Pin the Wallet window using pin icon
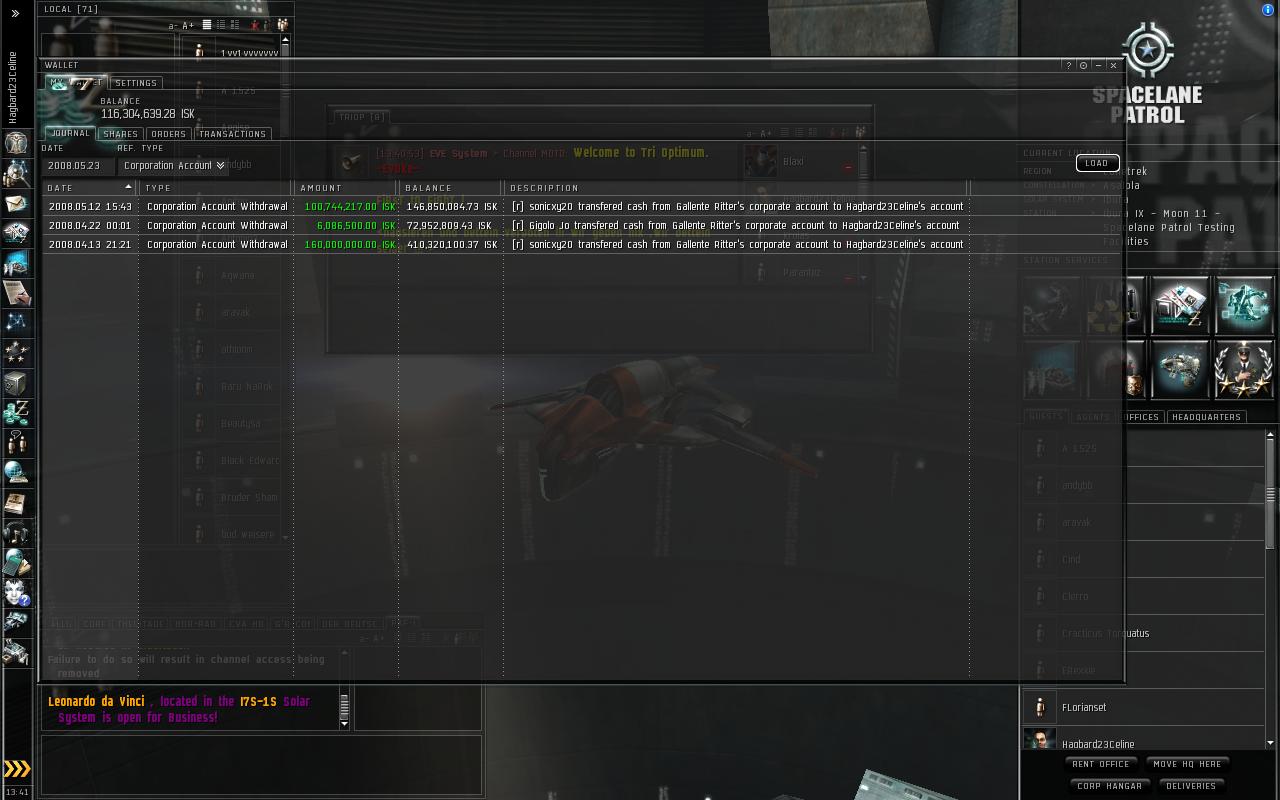Viewport: 1280px width, 800px height. pos(1083,66)
